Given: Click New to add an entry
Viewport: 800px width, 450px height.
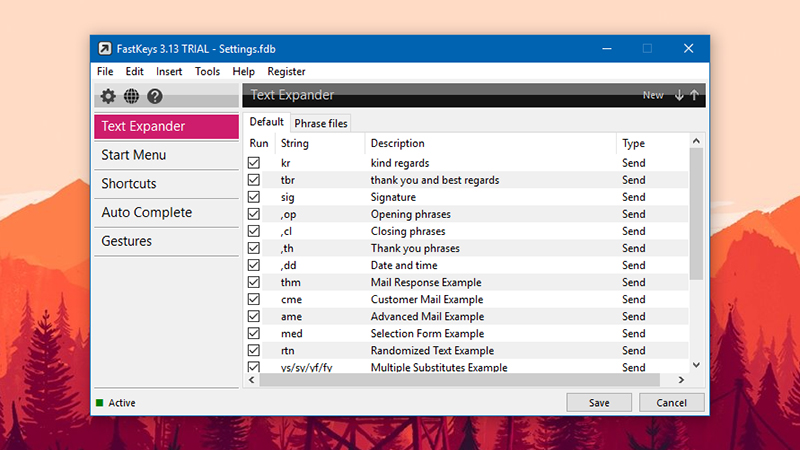Looking at the screenshot, I should point(653,95).
